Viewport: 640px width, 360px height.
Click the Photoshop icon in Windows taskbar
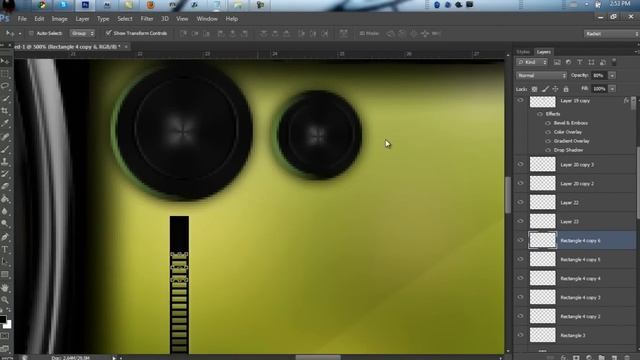pos(85,4)
